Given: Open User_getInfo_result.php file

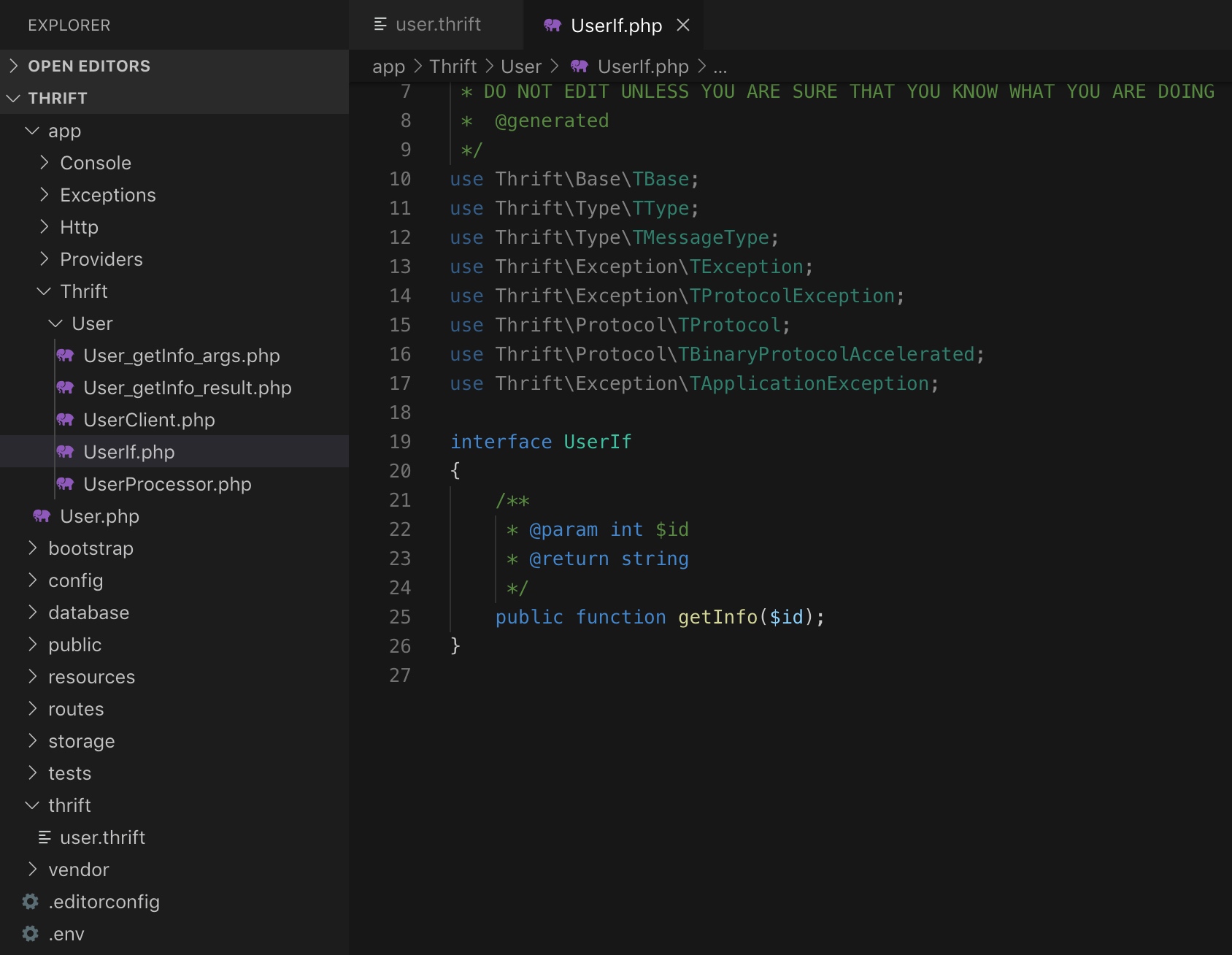Looking at the screenshot, I should pos(174,388).
